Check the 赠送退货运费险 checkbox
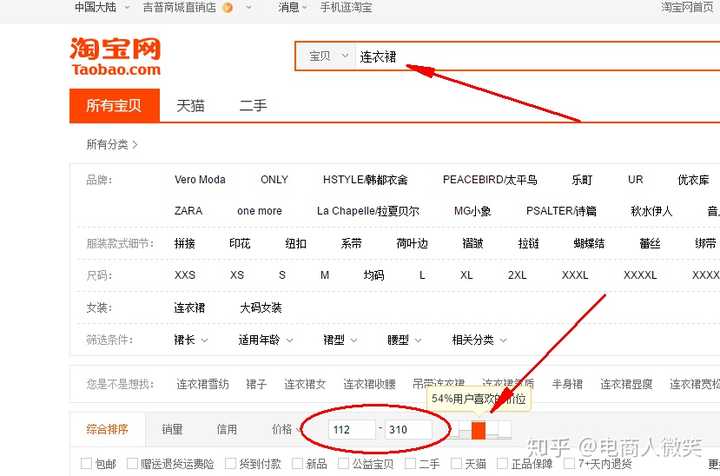Screen dimensions: 720x476 132,464
